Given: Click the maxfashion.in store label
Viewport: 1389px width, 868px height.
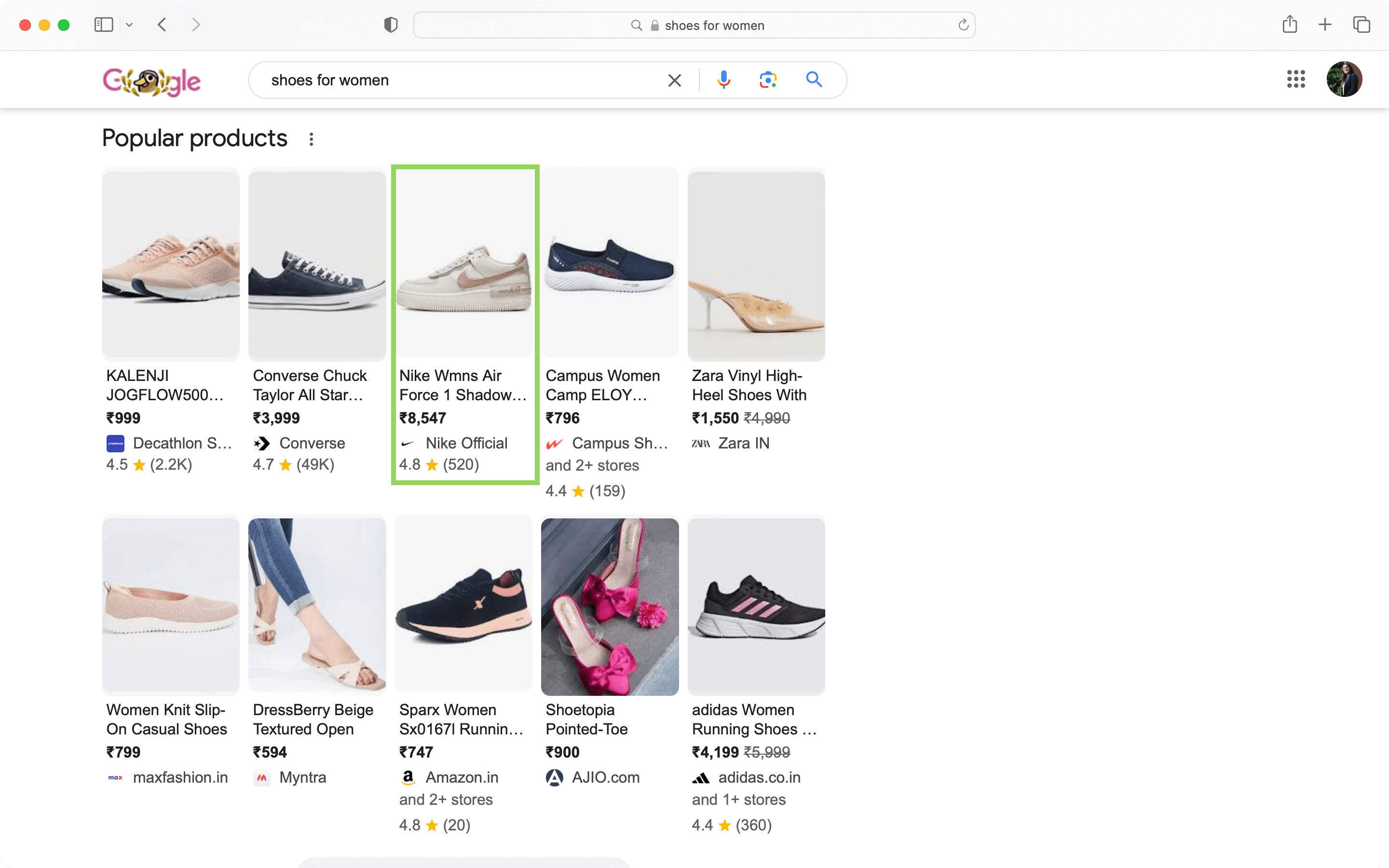Looking at the screenshot, I should 180,777.
